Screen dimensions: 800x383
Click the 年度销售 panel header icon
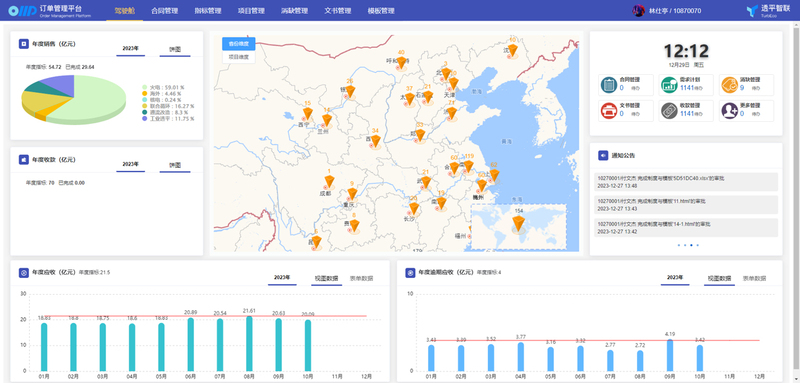point(23,44)
